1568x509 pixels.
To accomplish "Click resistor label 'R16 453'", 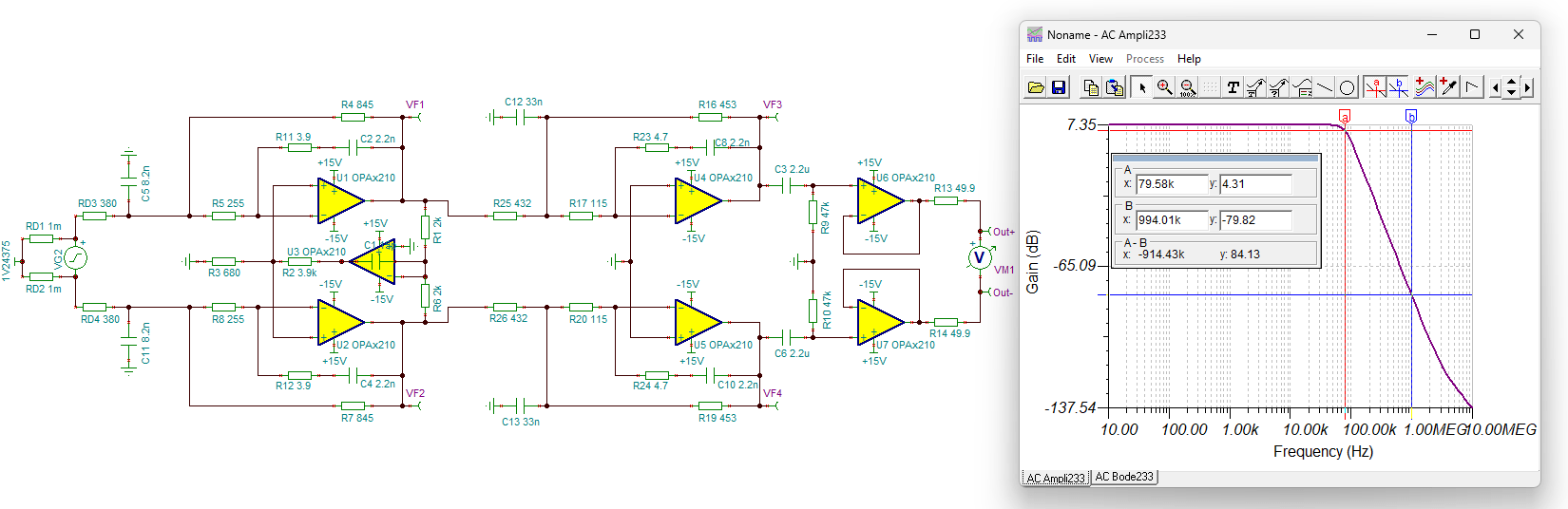I will coord(717,104).
